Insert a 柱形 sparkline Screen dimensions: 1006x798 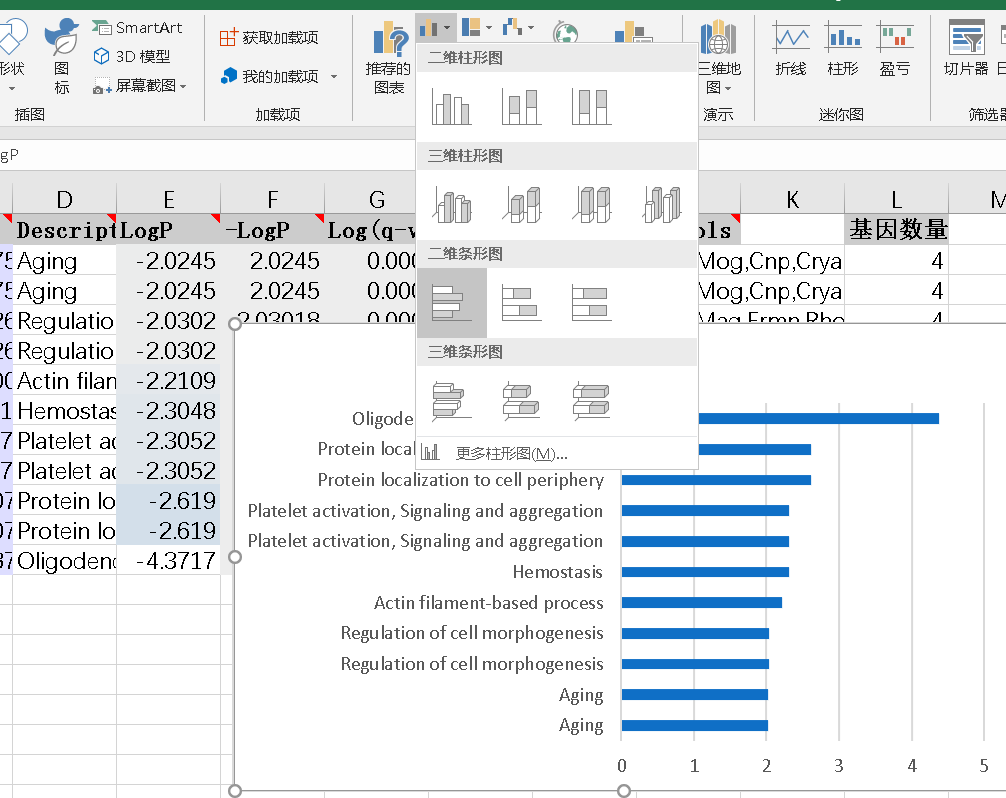[x=842, y=50]
